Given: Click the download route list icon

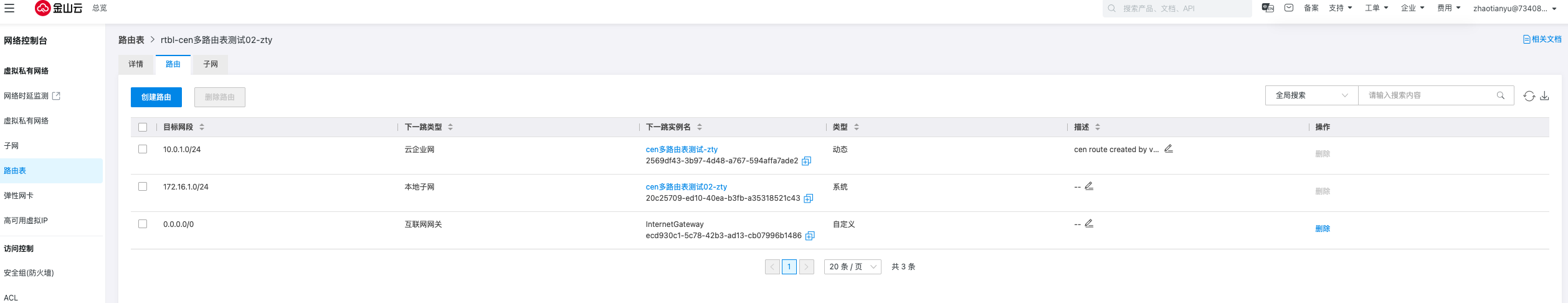Looking at the screenshot, I should 1544,96.
